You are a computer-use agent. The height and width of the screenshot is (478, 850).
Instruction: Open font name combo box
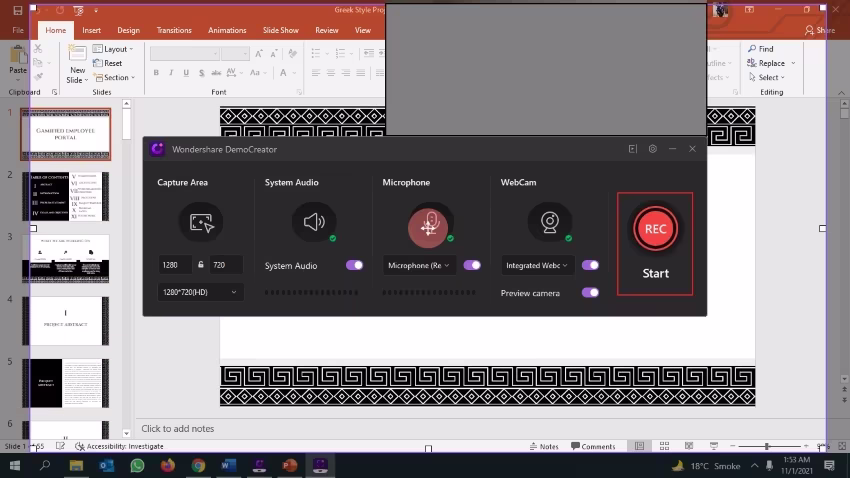(x=185, y=53)
